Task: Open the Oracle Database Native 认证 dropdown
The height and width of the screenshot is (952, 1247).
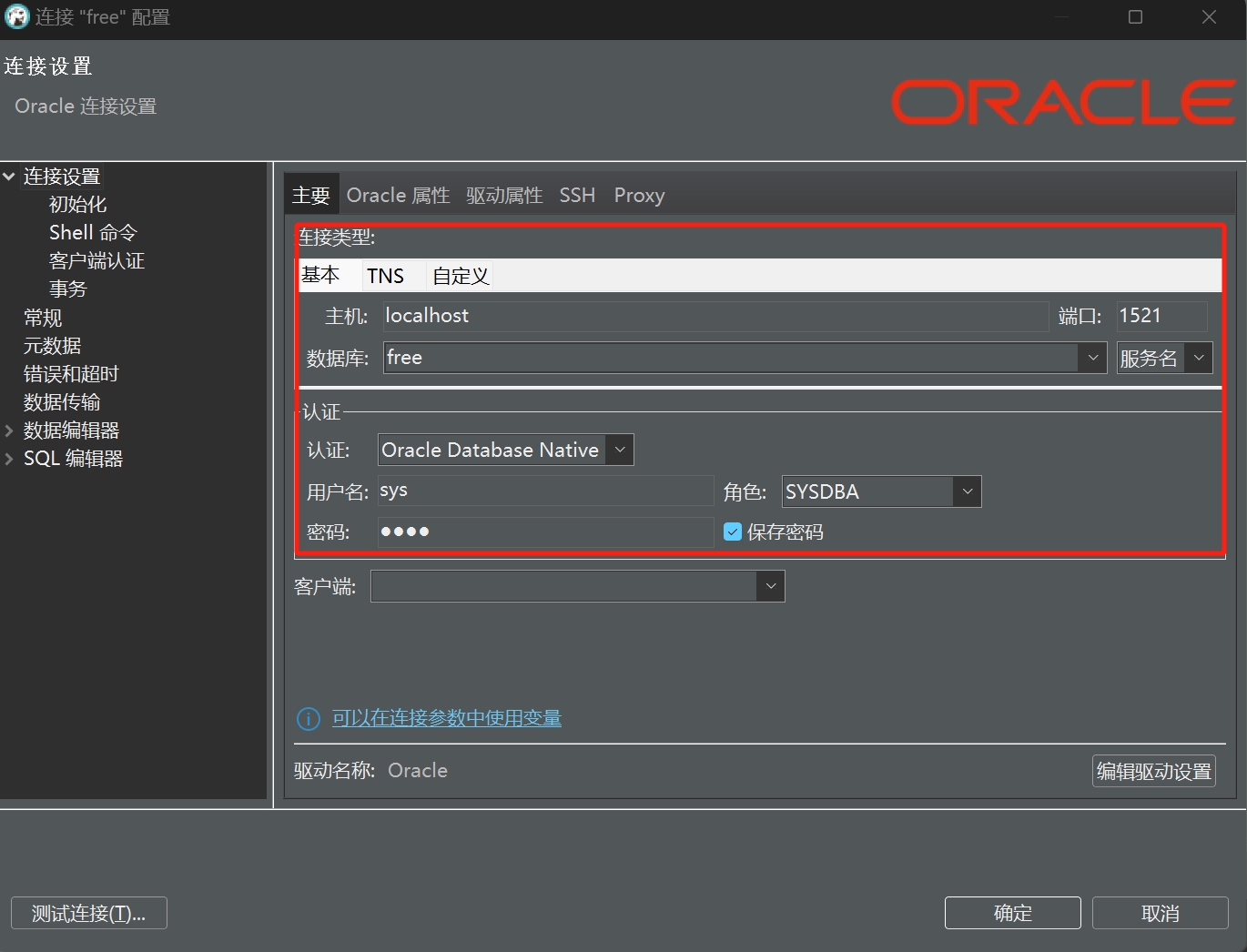Action: (620, 449)
